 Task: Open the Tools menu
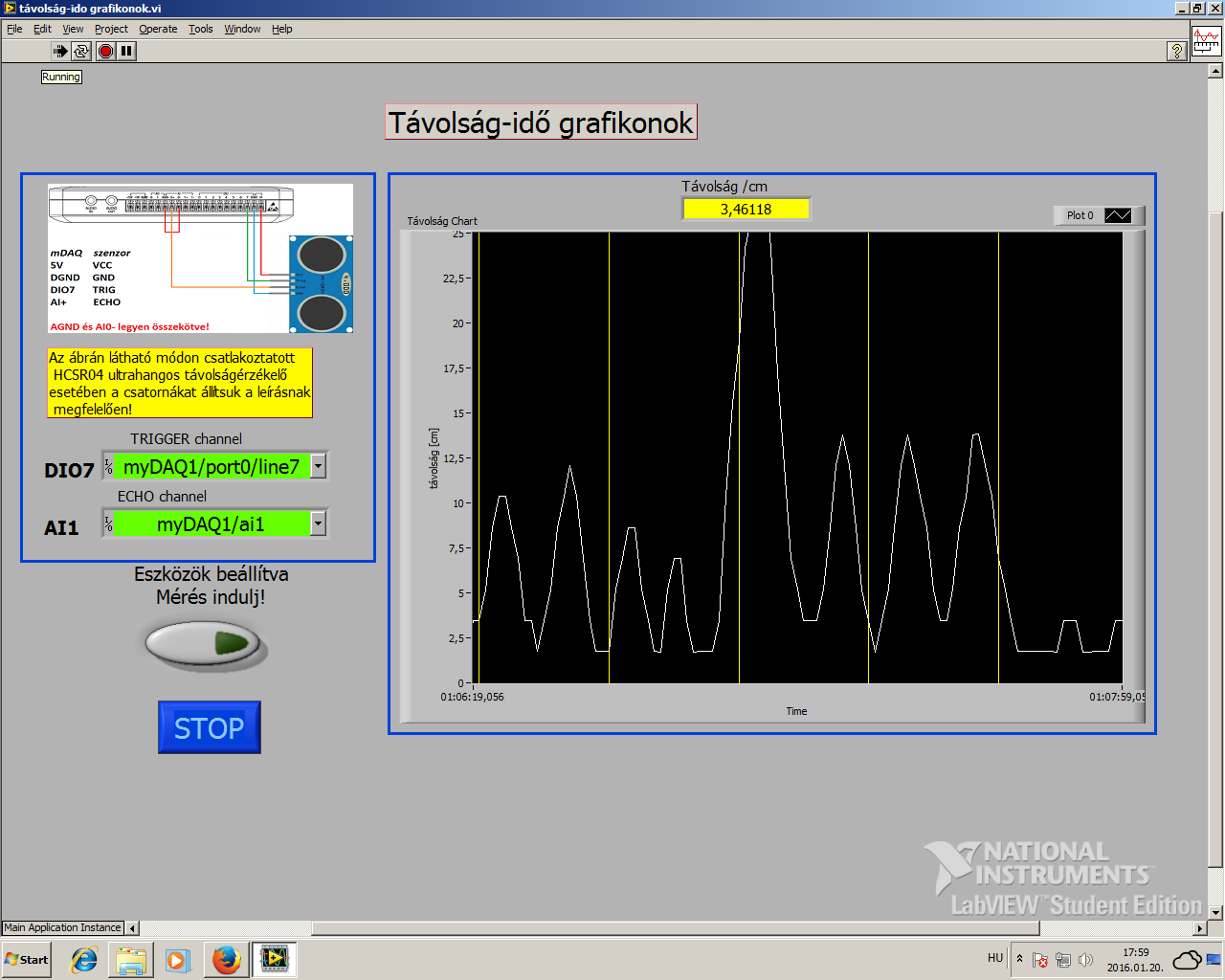coord(200,29)
